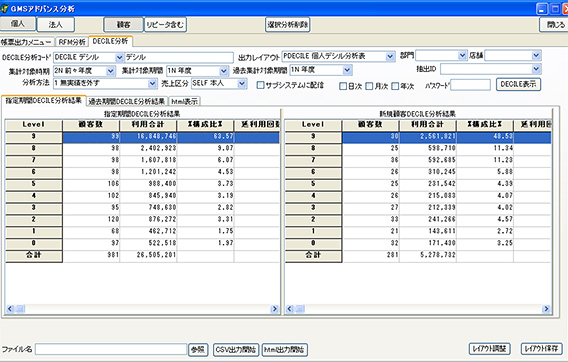Click left table scroll-left arrow
The image size is (568, 362).
pos(10,309)
